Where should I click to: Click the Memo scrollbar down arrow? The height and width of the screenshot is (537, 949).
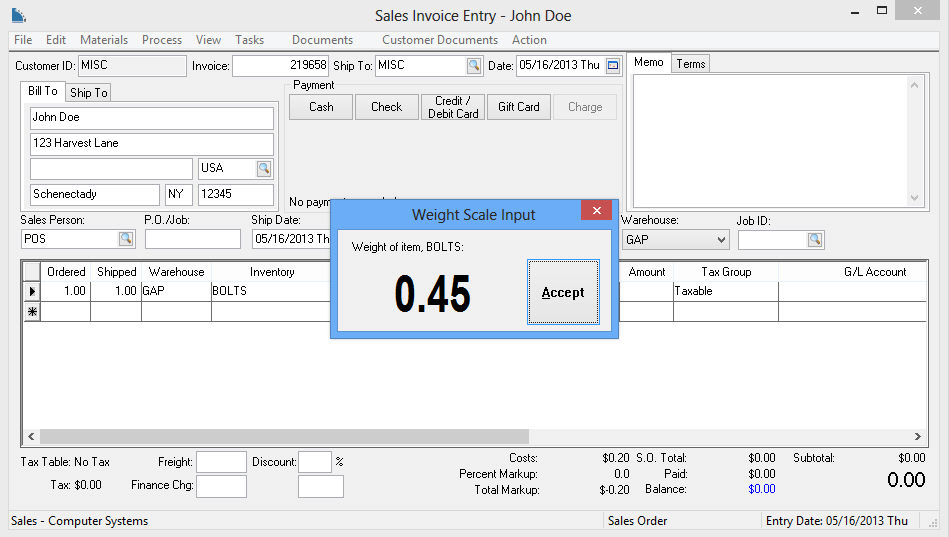(912, 198)
